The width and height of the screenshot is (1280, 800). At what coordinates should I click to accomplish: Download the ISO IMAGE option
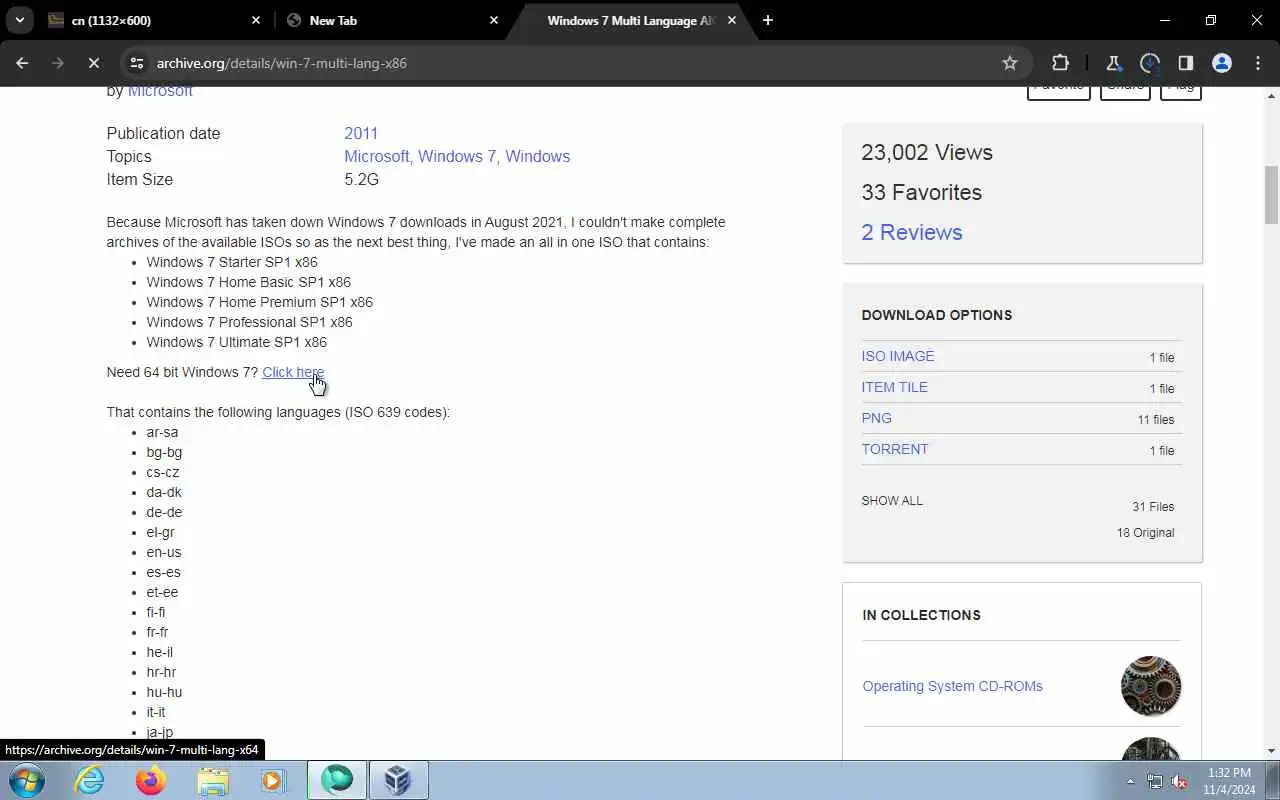898,356
